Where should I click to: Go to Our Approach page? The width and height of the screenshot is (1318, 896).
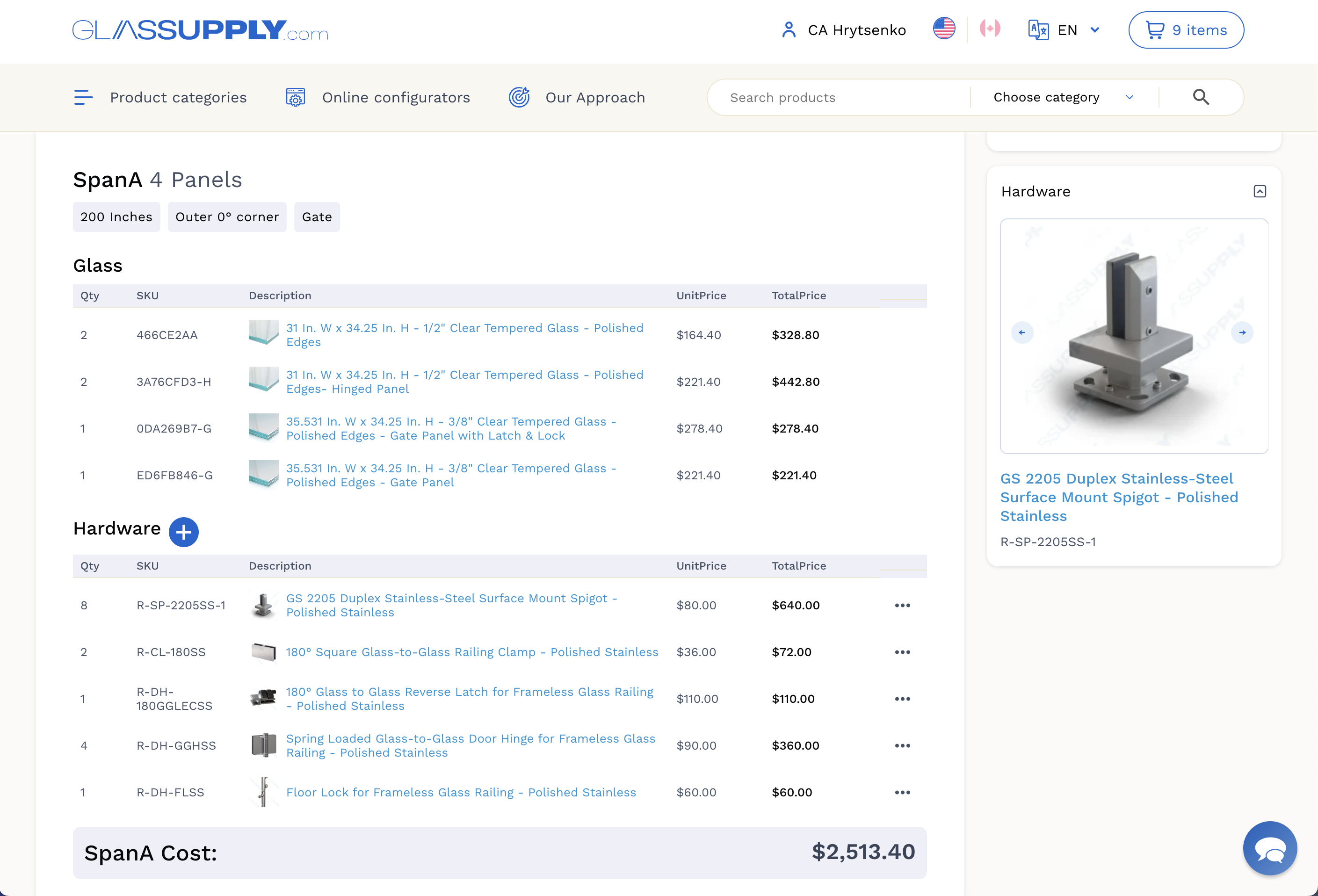point(577,98)
